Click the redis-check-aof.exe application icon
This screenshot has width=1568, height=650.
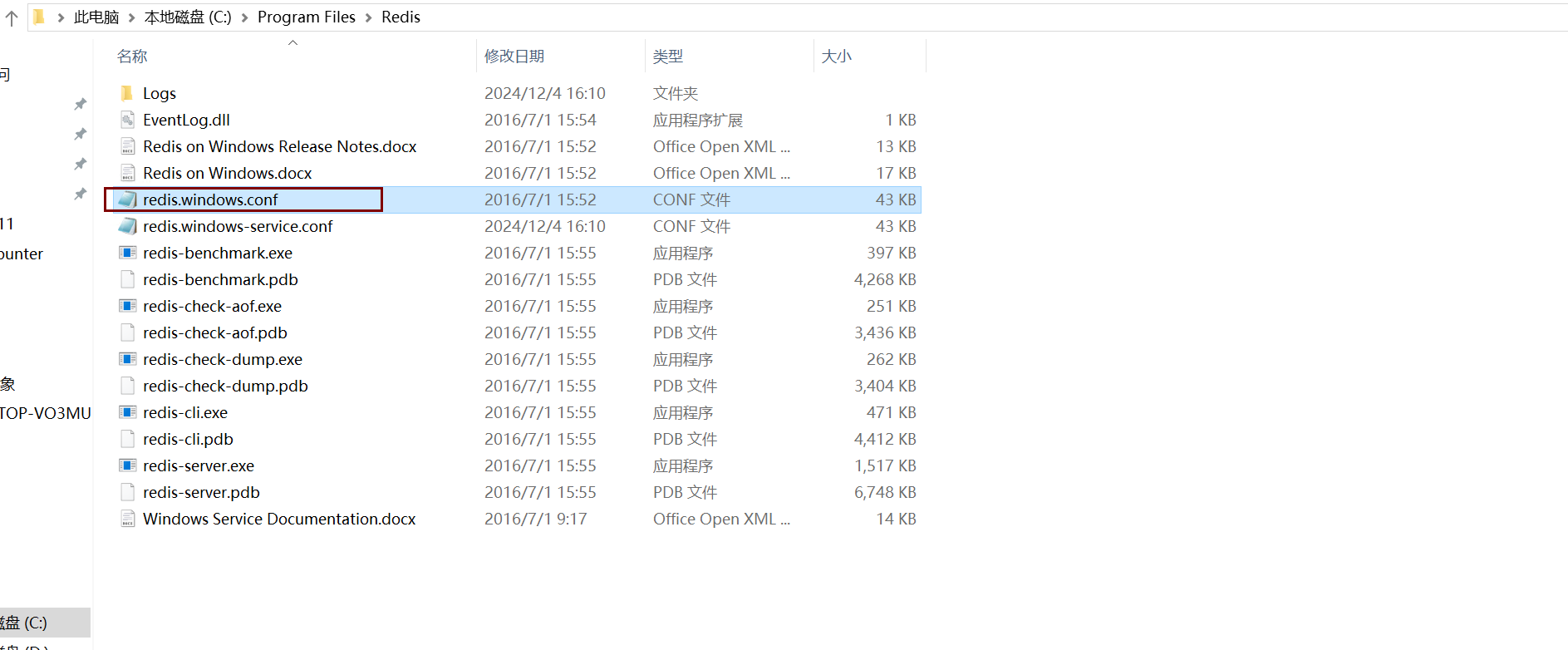127,306
